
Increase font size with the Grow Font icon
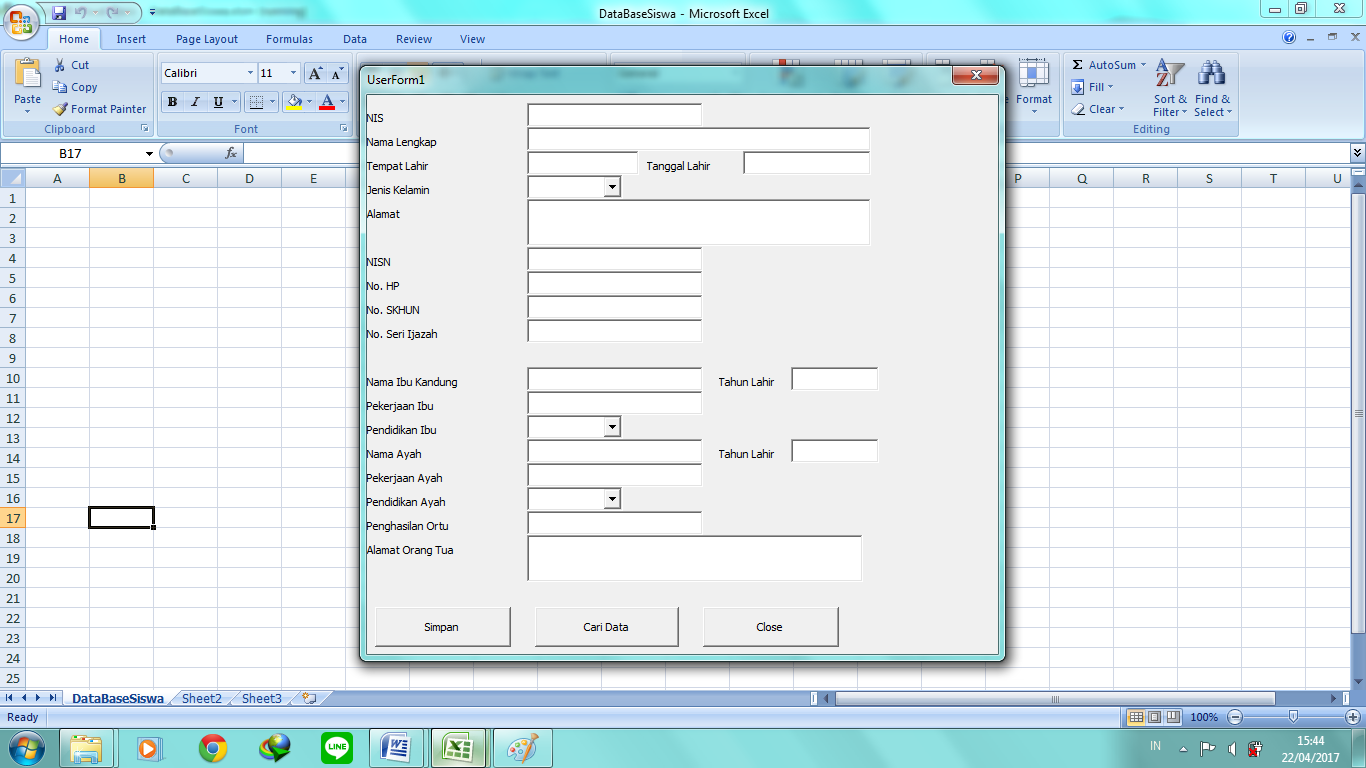(314, 73)
